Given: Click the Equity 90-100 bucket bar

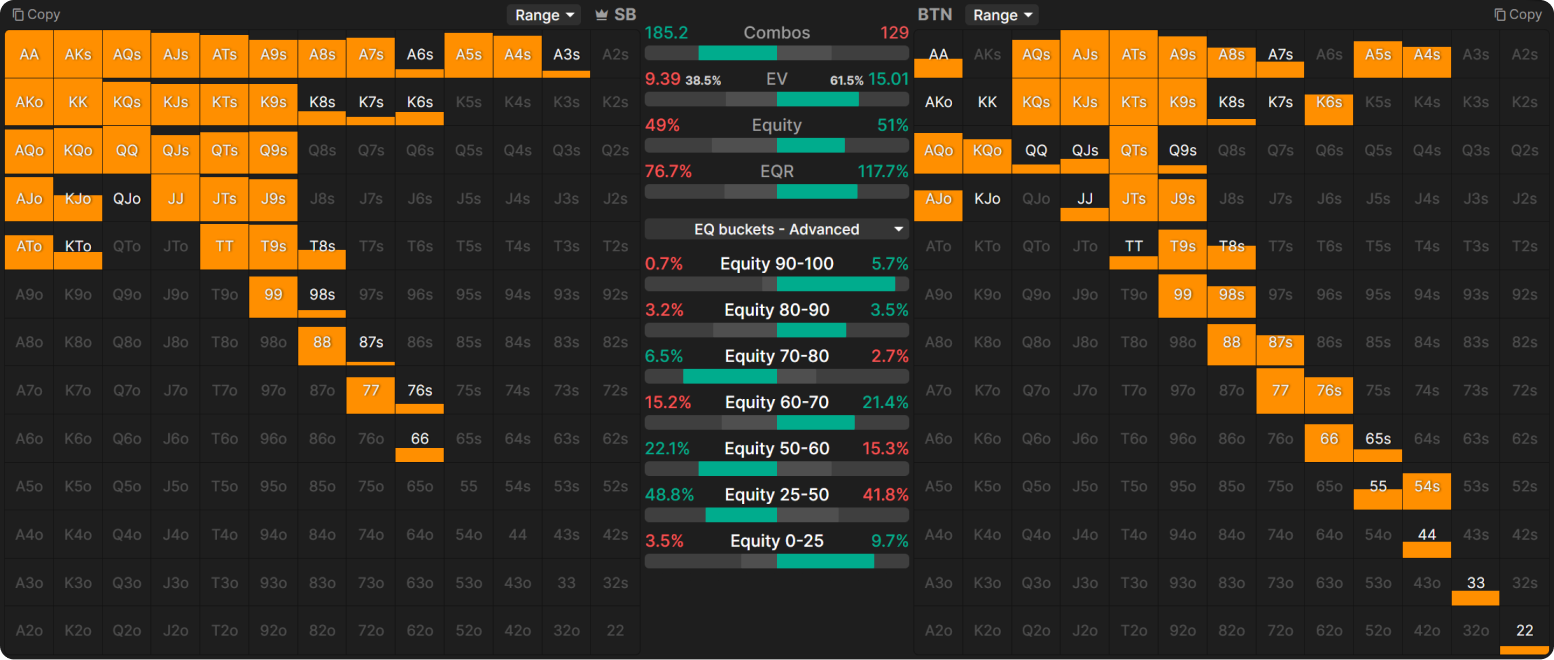Looking at the screenshot, I should 777,284.
